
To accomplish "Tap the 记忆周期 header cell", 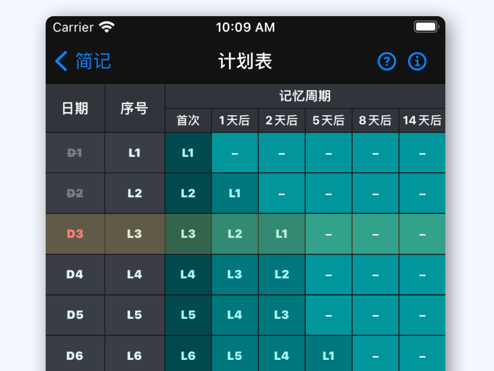I will pyautogui.click(x=305, y=96).
